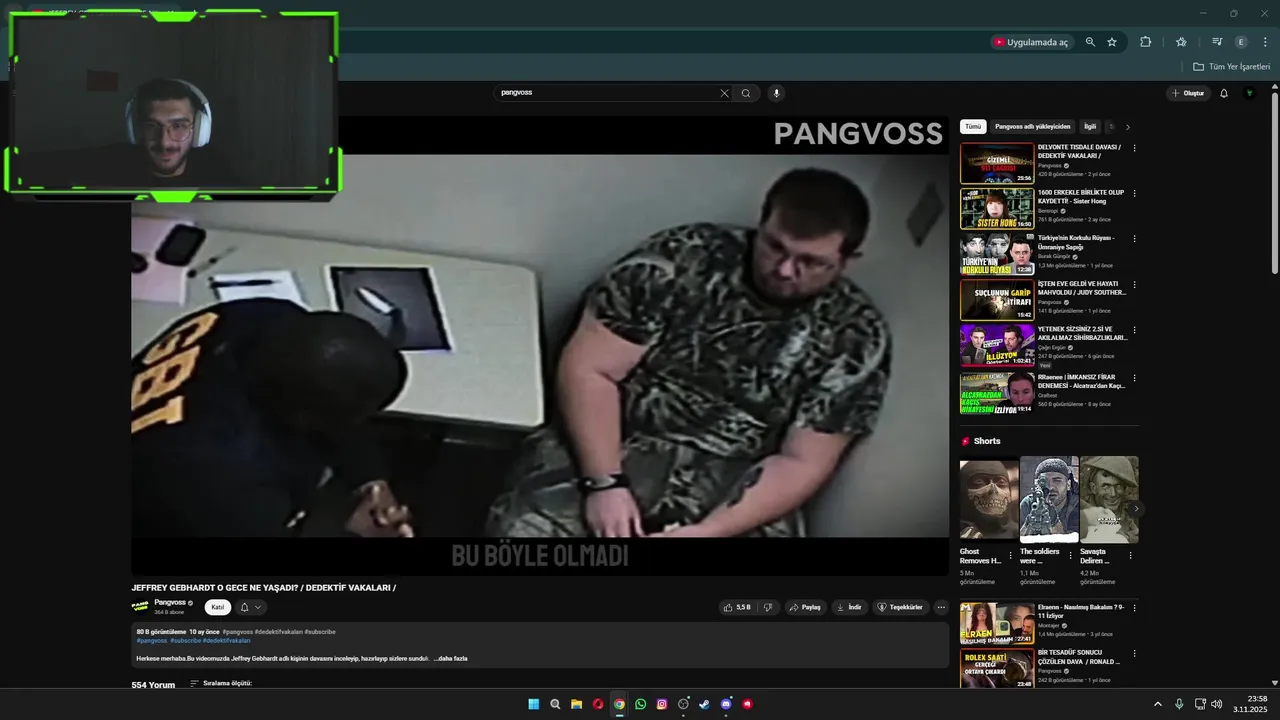
Task: Open Elraenn Nasılmış Bakalım video thumbnail
Action: [997, 623]
